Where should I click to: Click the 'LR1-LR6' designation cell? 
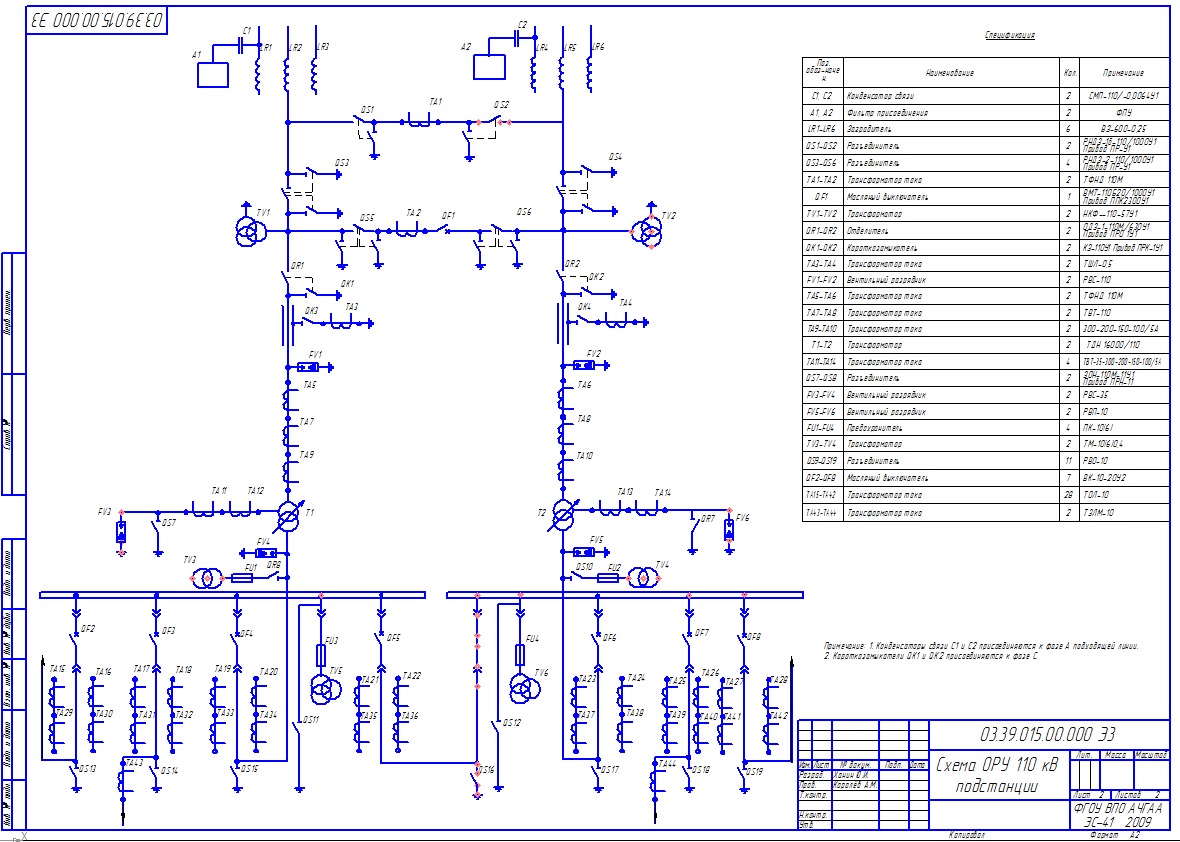821,129
